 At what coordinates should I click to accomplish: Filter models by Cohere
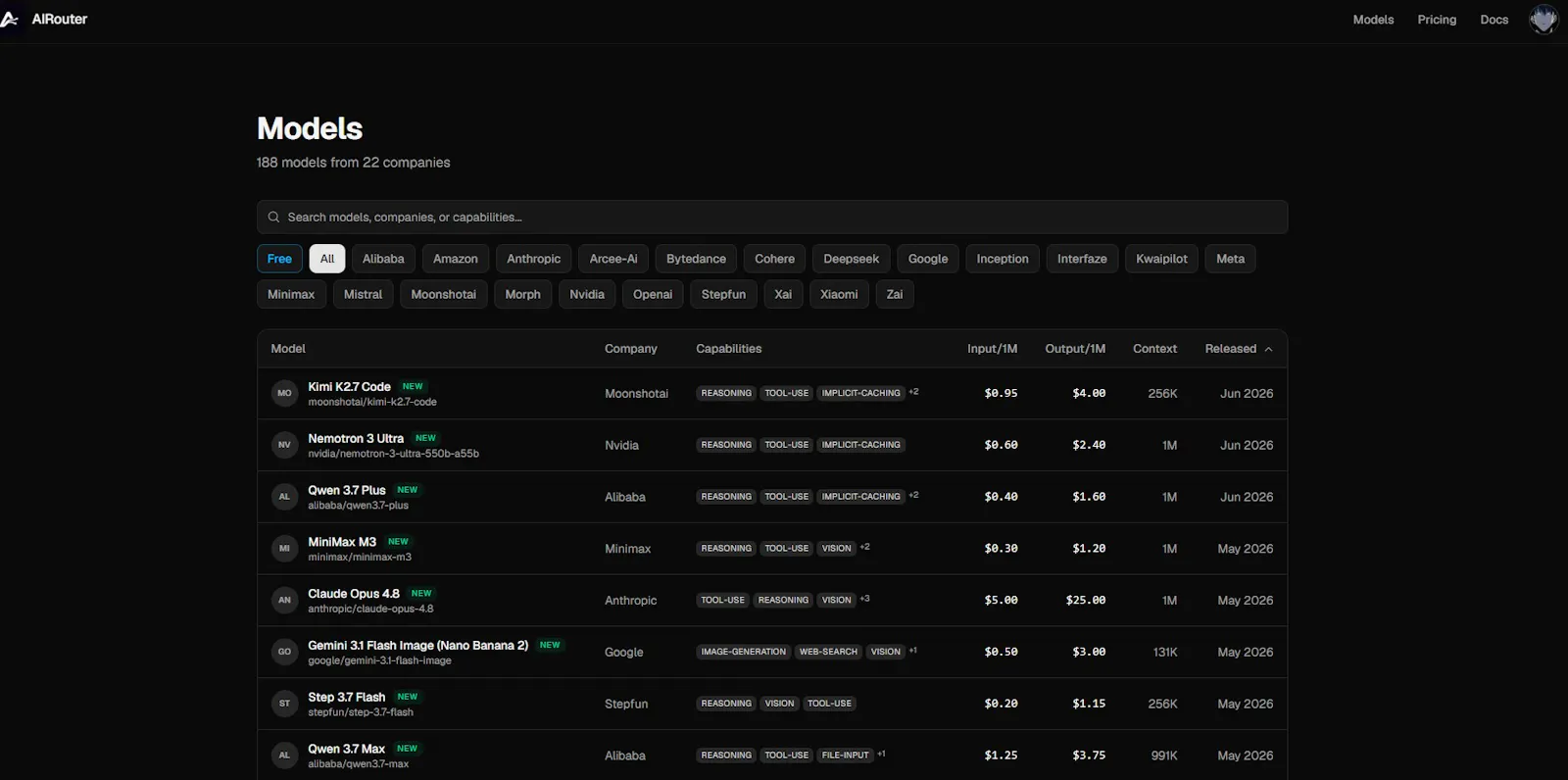(x=774, y=259)
